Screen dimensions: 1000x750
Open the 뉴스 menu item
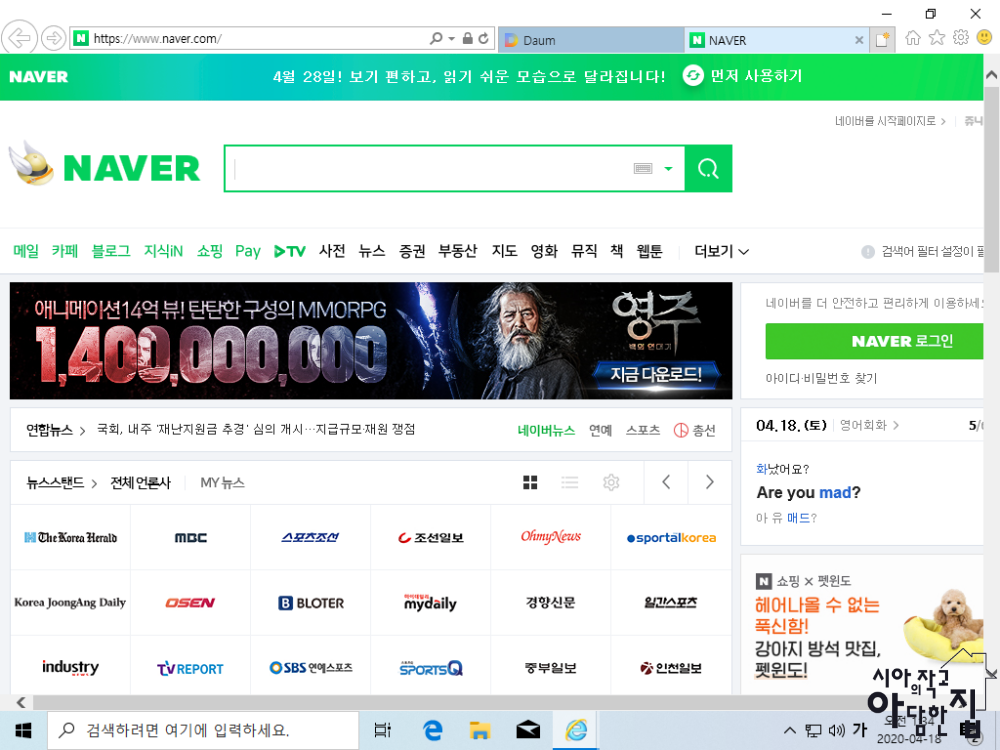372,251
